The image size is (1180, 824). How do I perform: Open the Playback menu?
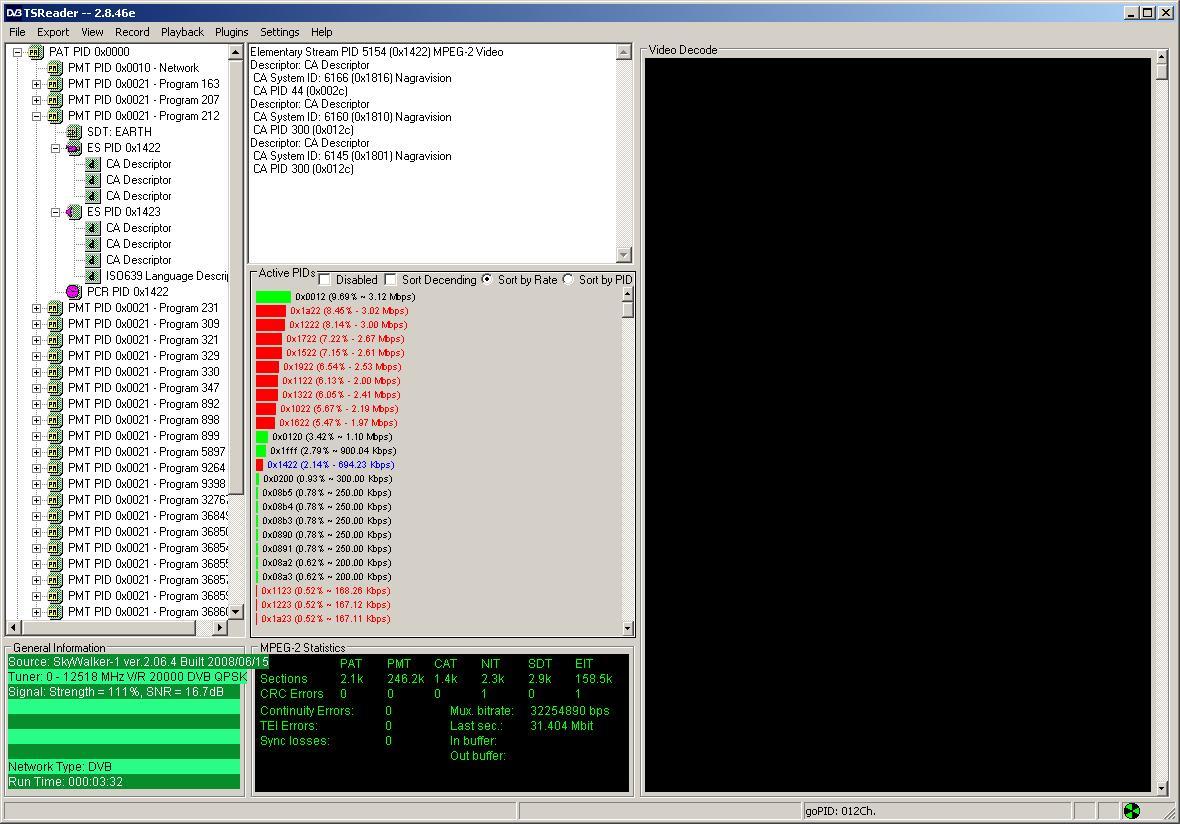pyautogui.click(x=182, y=32)
